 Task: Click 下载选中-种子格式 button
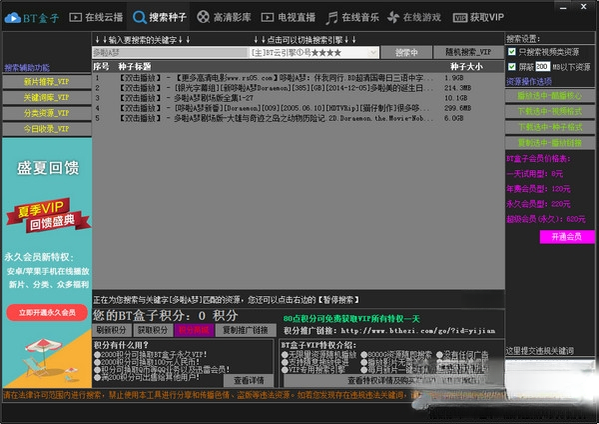tap(550, 127)
